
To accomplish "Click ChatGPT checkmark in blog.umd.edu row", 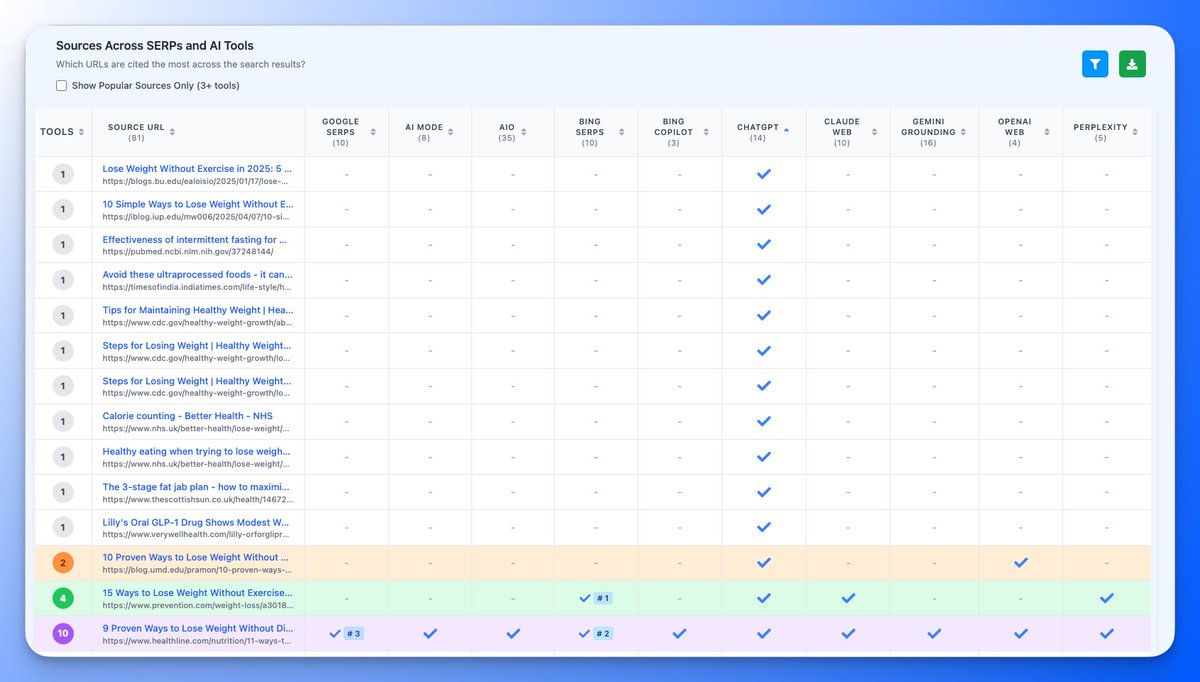I will click(x=764, y=563).
